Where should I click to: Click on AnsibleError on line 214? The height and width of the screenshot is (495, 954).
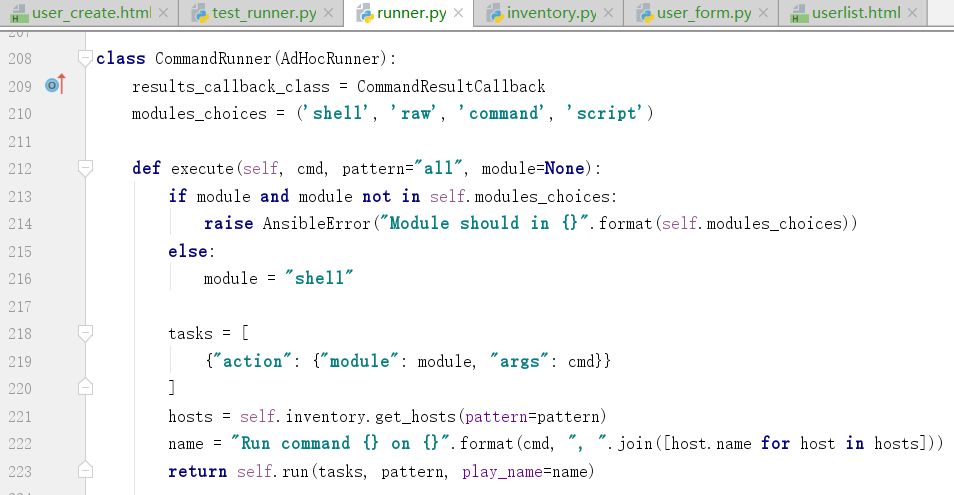click(316, 224)
